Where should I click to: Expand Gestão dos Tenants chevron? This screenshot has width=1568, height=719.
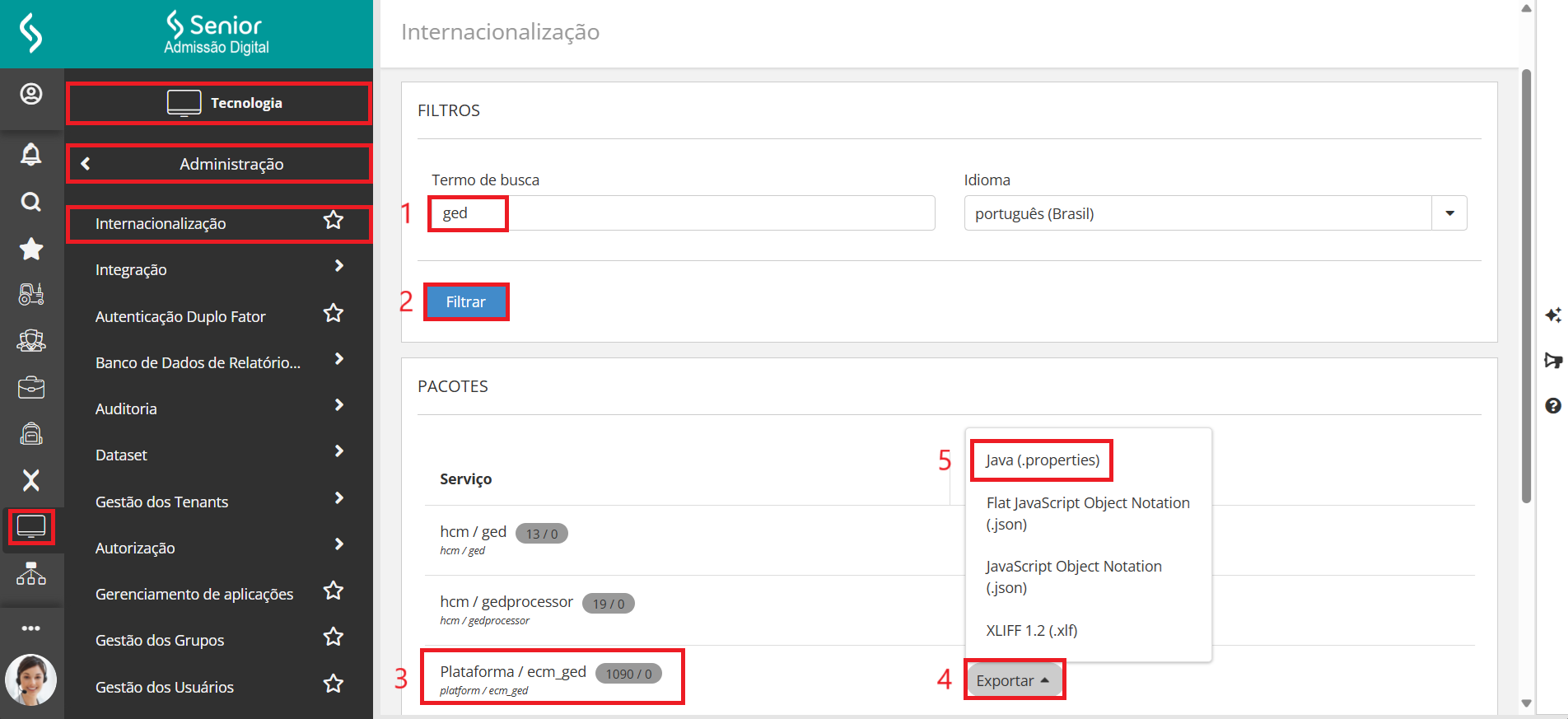pos(339,497)
